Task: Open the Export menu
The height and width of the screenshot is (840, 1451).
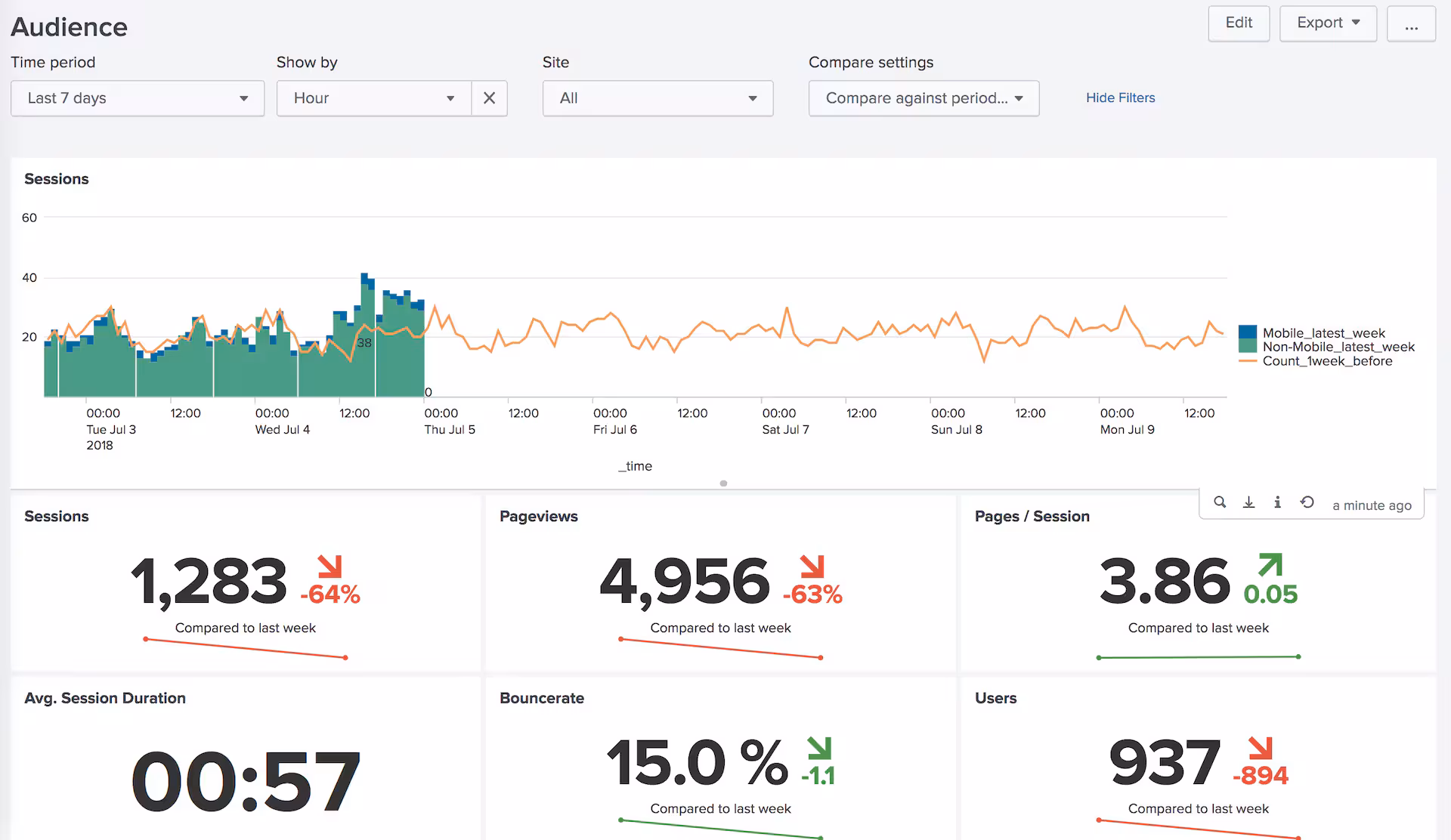Action: click(1328, 23)
